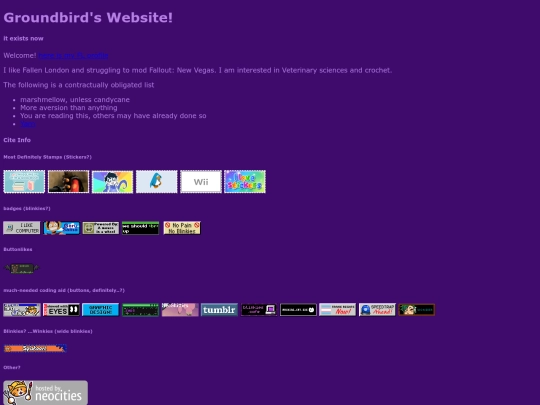Click the blue 'GRAPHIC DESIGN' button
The height and width of the screenshot is (405, 540).
tap(101, 310)
